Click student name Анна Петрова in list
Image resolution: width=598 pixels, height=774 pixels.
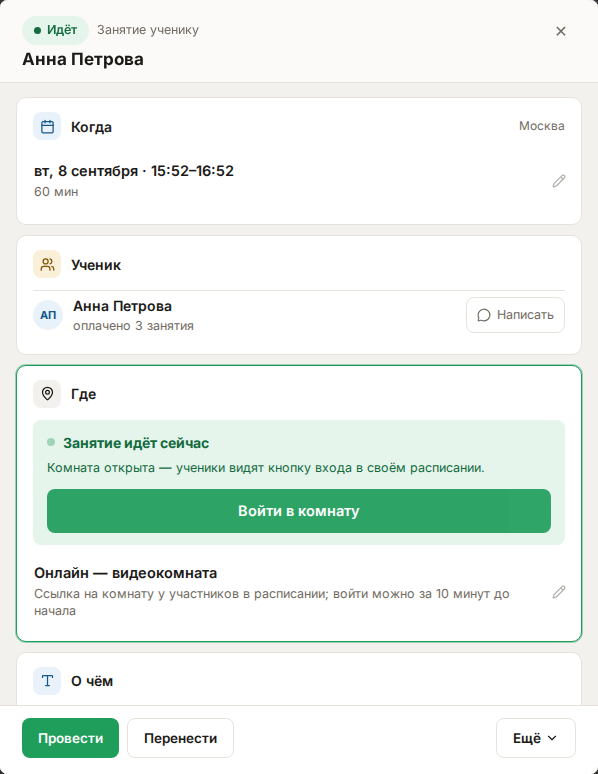(122, 306)
